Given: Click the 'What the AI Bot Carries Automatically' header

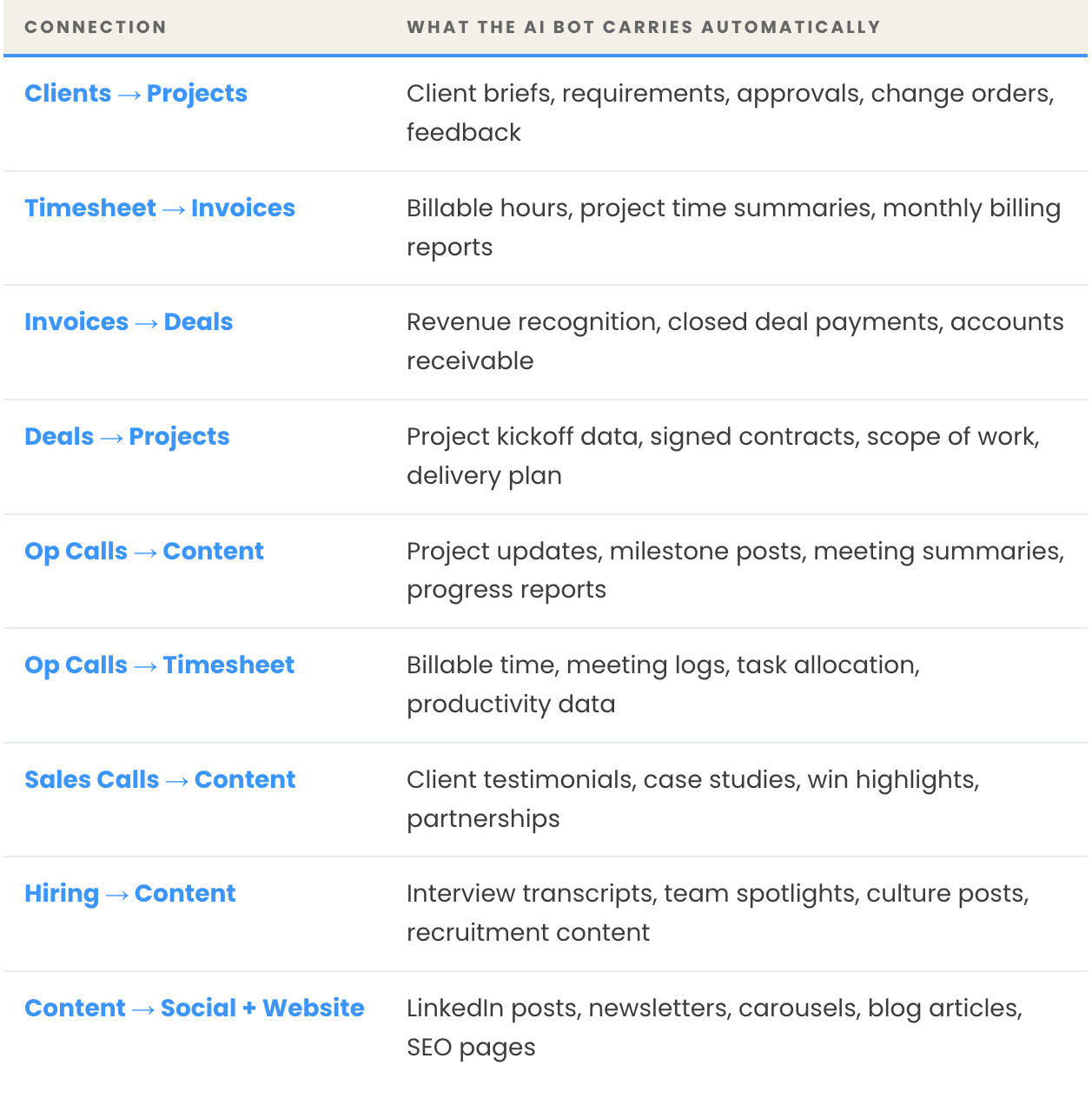Looking at the screenshot, I should [644, 27].
